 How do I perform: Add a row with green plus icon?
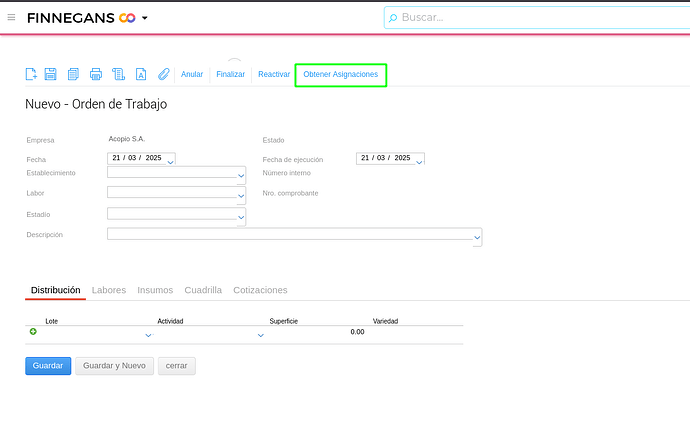click(33, 332)
